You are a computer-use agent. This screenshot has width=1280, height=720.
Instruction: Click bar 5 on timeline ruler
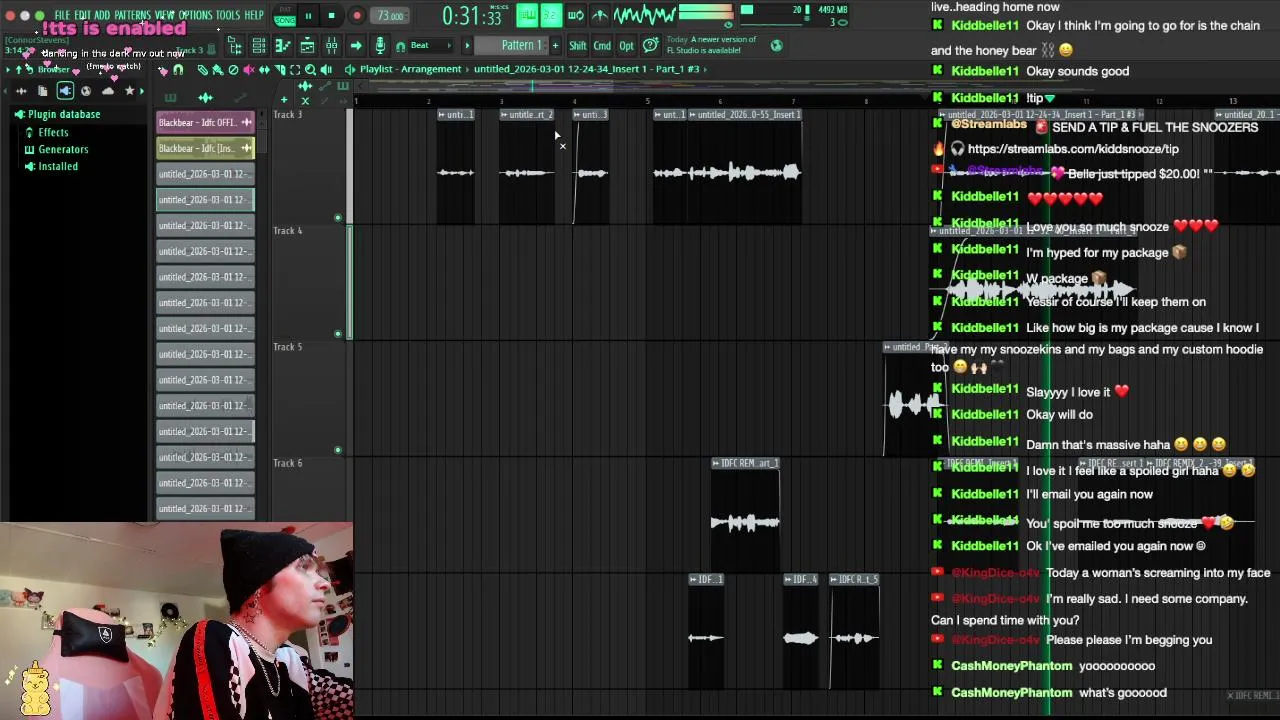(647, 101)
